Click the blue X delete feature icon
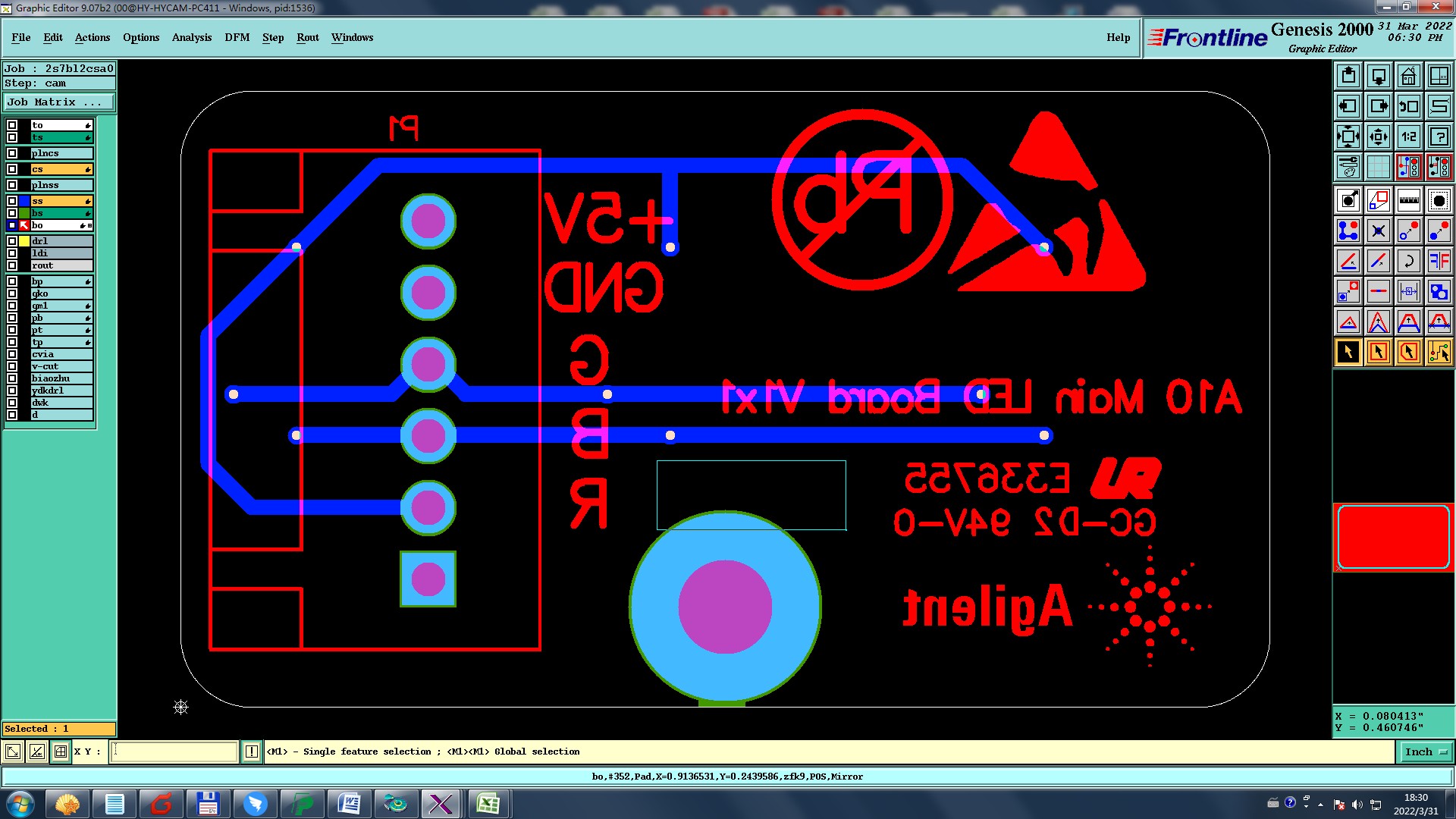 coord(1379,231)
